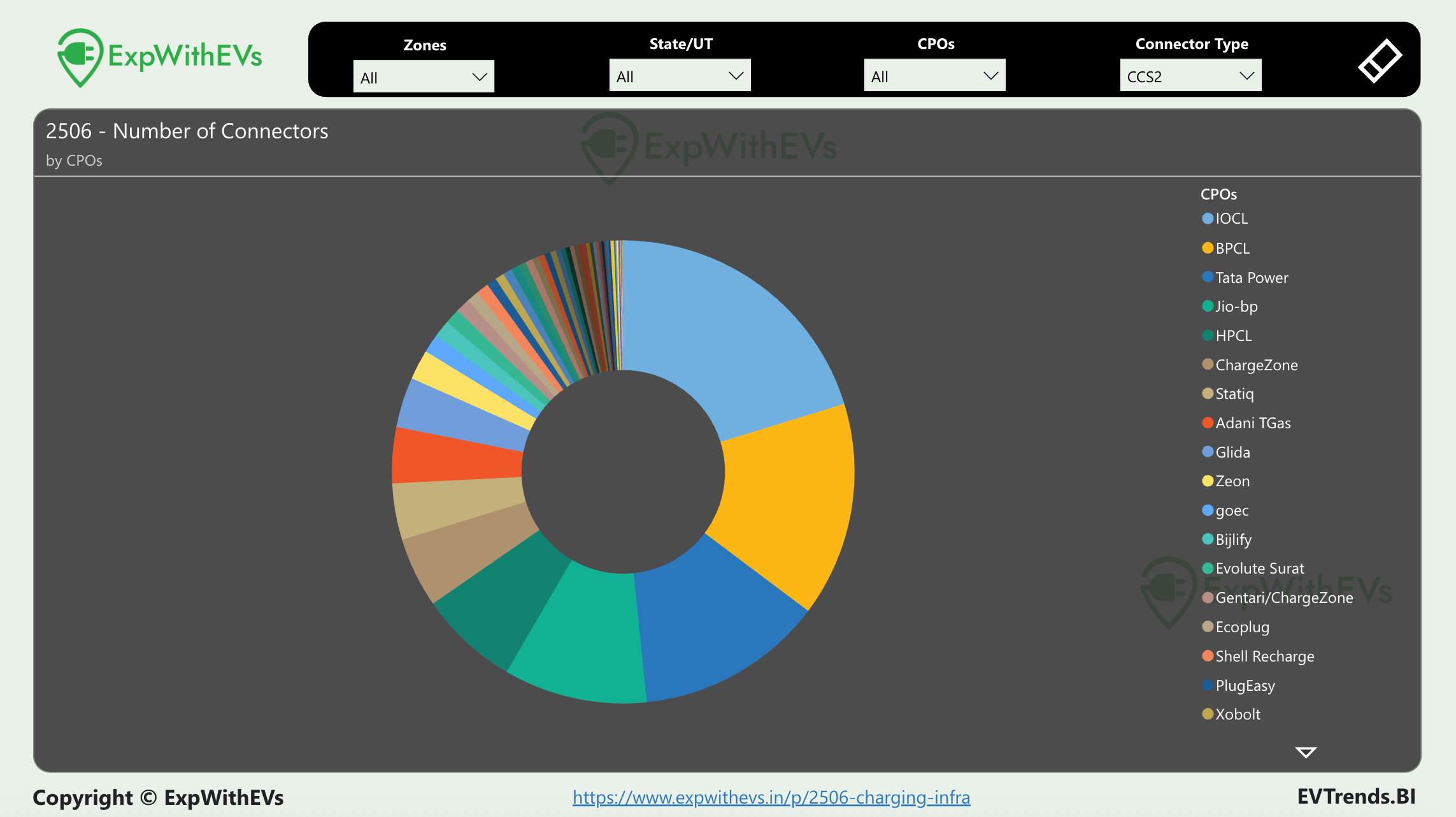Viewport: 1456px width, 817px height.
Task: Click the Zeon legend entry
Action: pos(1226,481)
